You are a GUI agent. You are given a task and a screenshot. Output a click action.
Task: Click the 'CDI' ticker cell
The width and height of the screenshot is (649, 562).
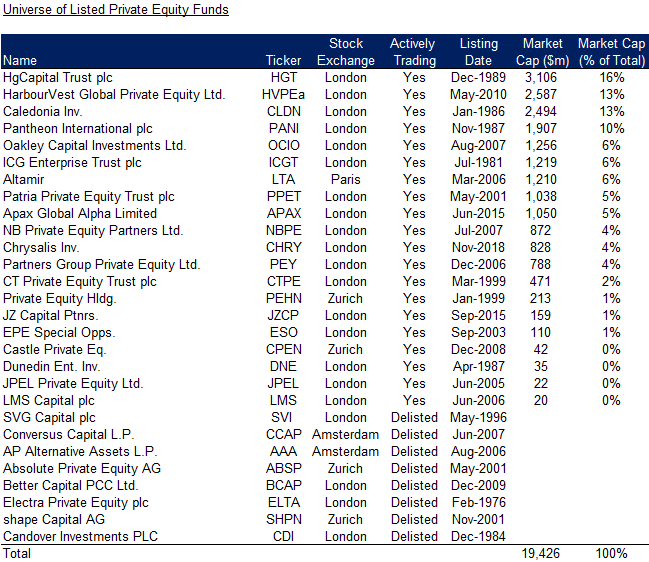point(284,536)
